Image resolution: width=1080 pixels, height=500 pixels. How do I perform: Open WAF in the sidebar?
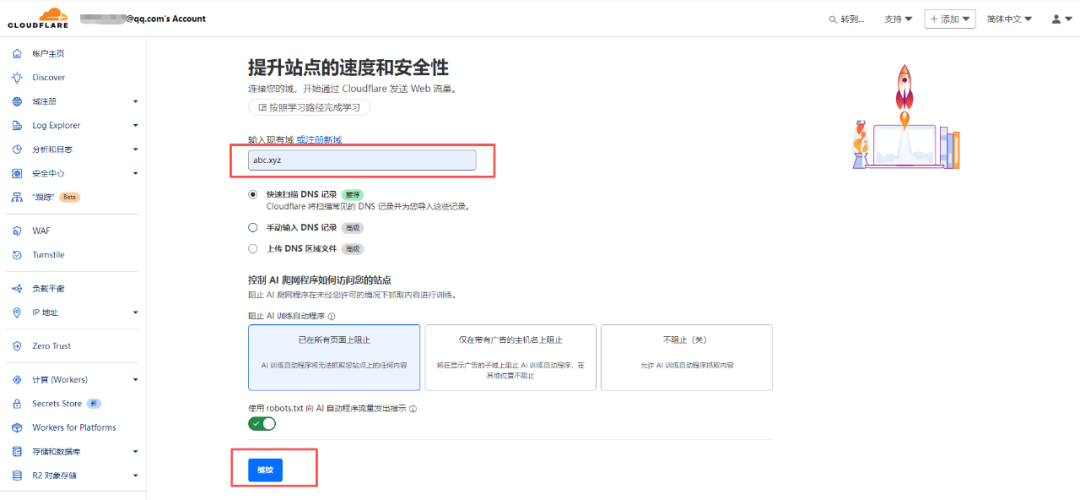pyautogui.click(x=41, y=231)
